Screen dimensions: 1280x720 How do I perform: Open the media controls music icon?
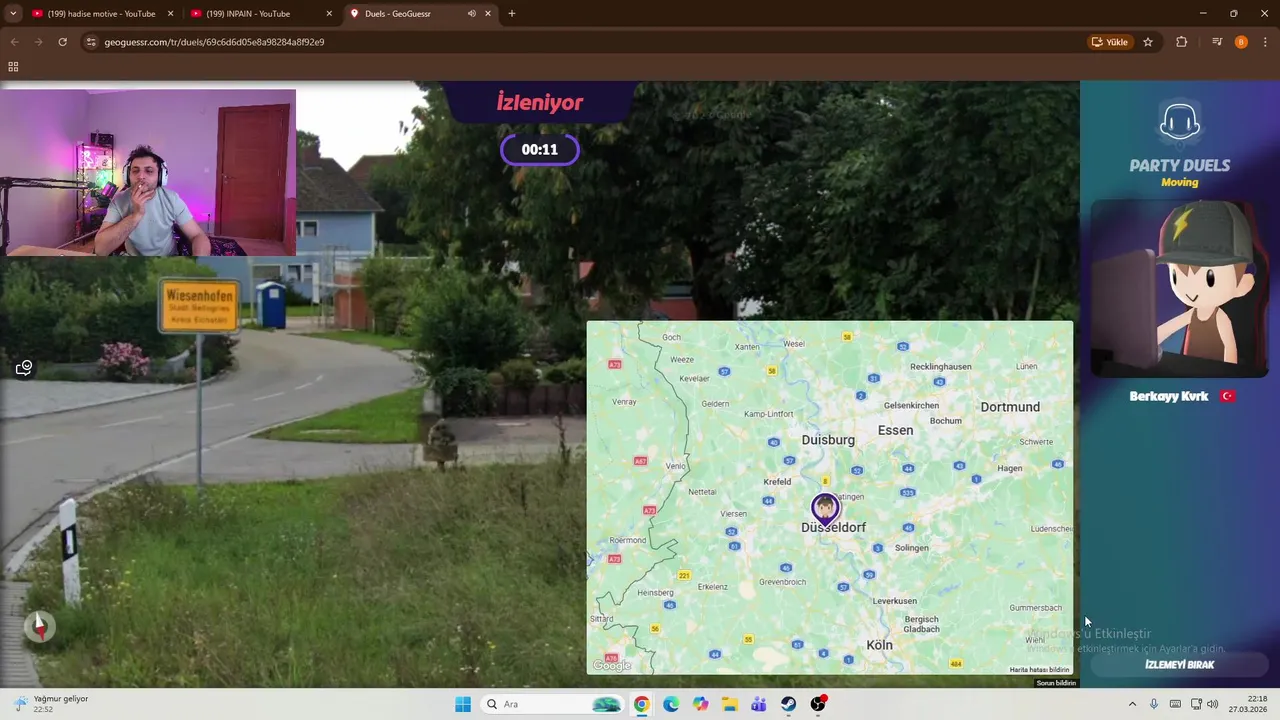(x=1217, y=42)
